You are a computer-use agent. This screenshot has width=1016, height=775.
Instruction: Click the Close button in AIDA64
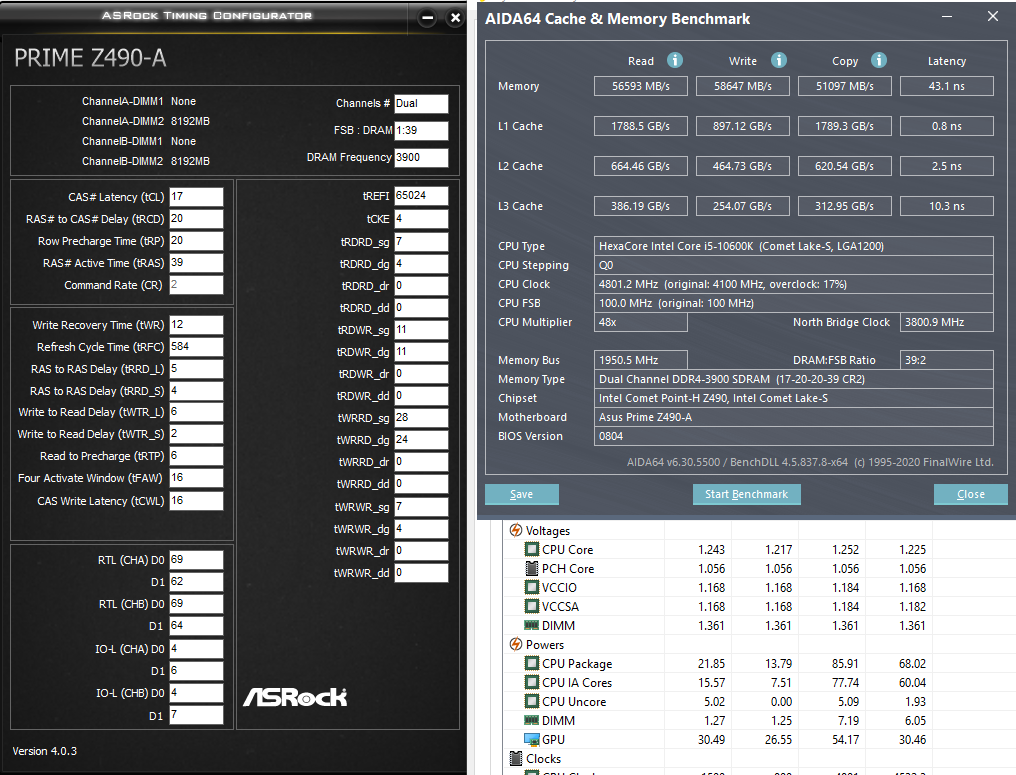tap(971, 494)
